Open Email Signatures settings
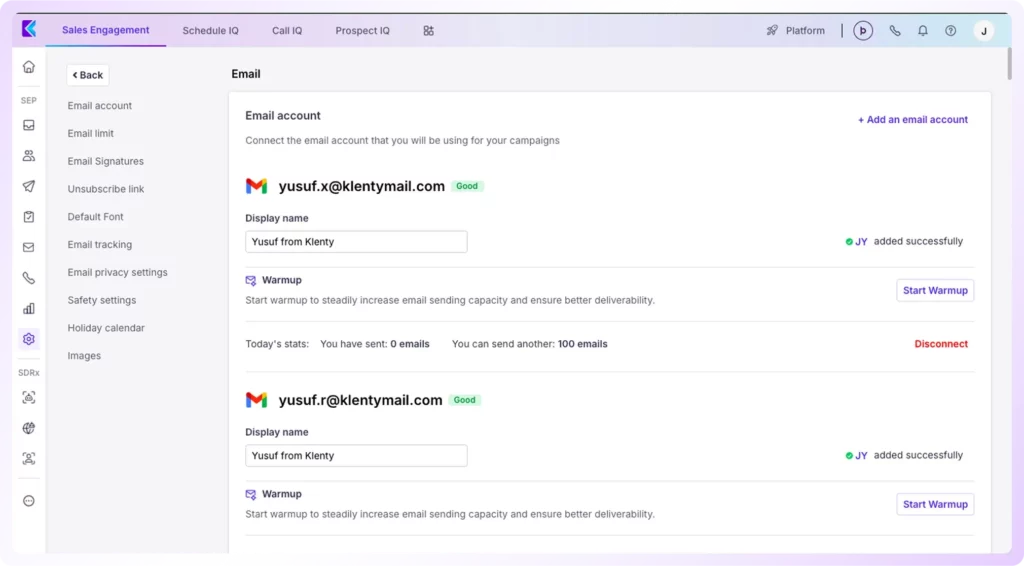 coord(105,161)
